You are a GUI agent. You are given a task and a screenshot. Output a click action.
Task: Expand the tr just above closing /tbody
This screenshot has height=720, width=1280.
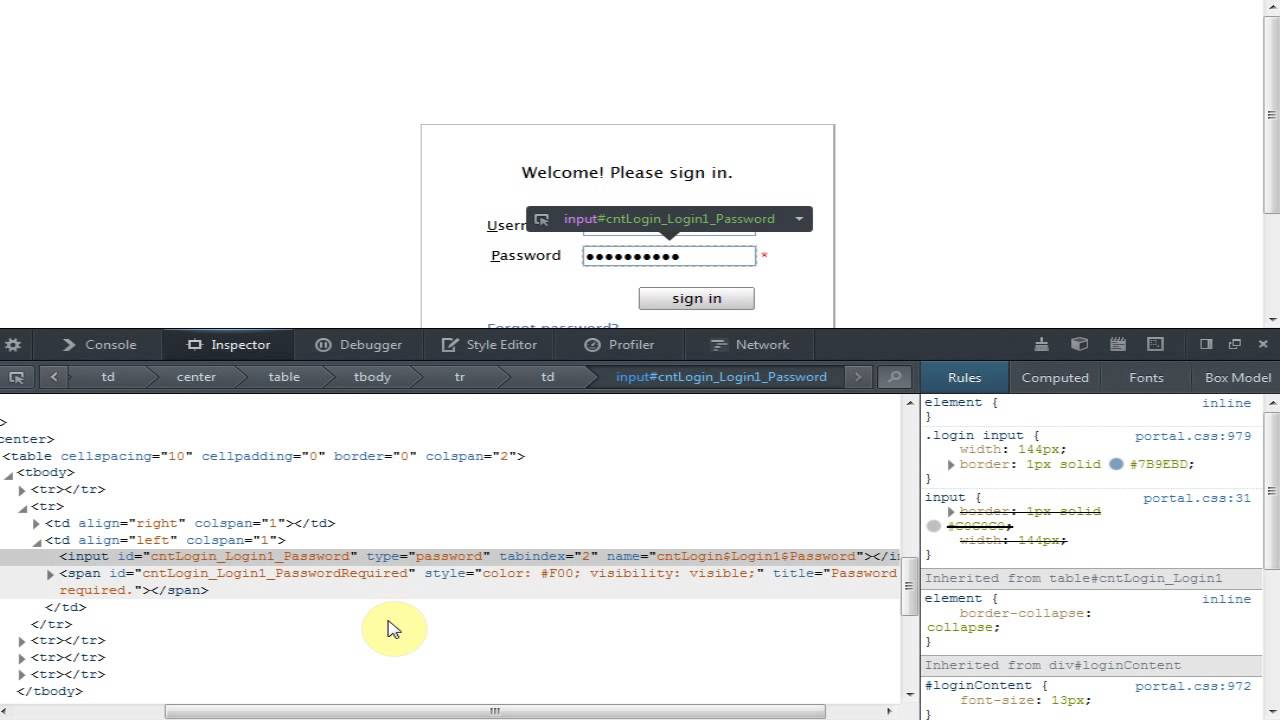click(22, 675)
